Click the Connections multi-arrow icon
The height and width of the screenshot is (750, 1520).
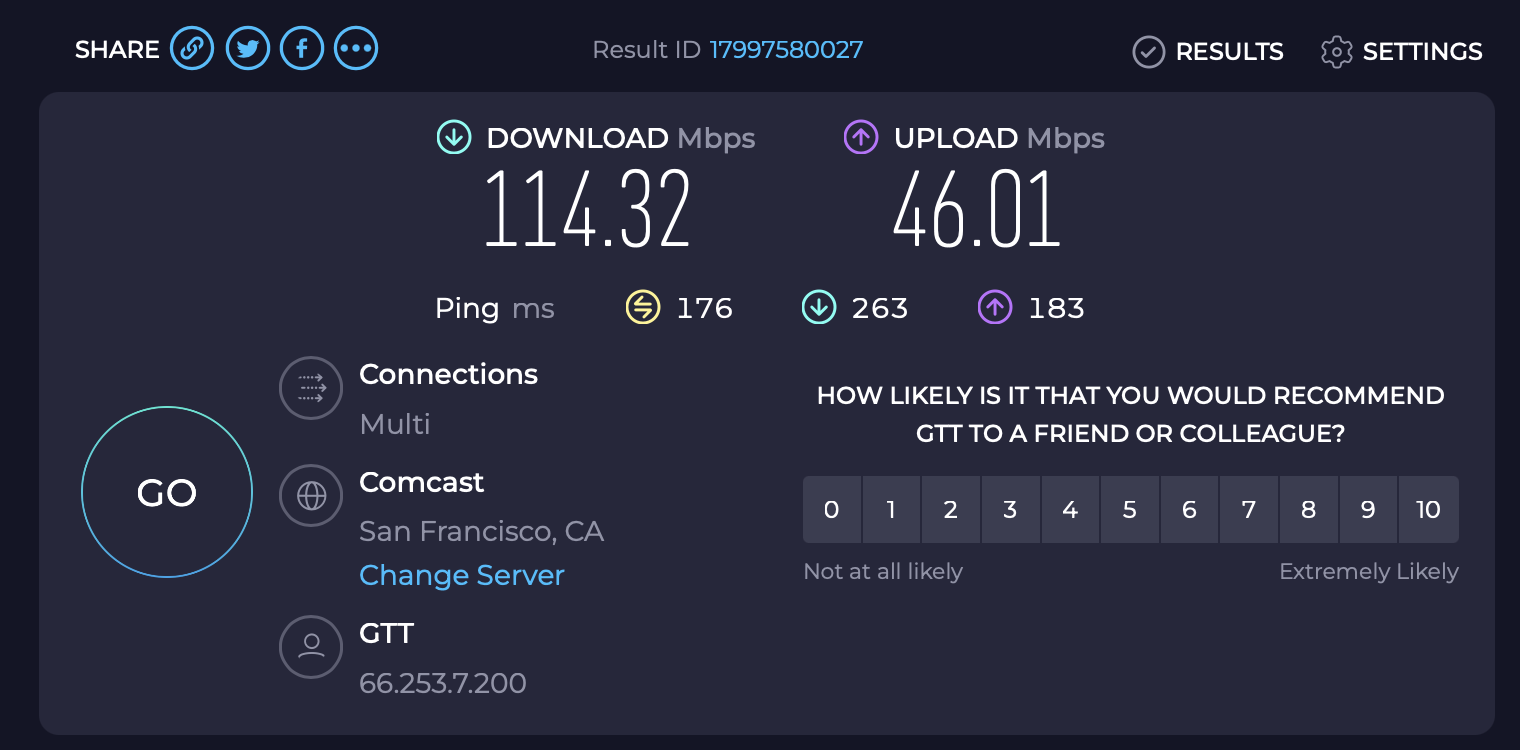[311, 387]
